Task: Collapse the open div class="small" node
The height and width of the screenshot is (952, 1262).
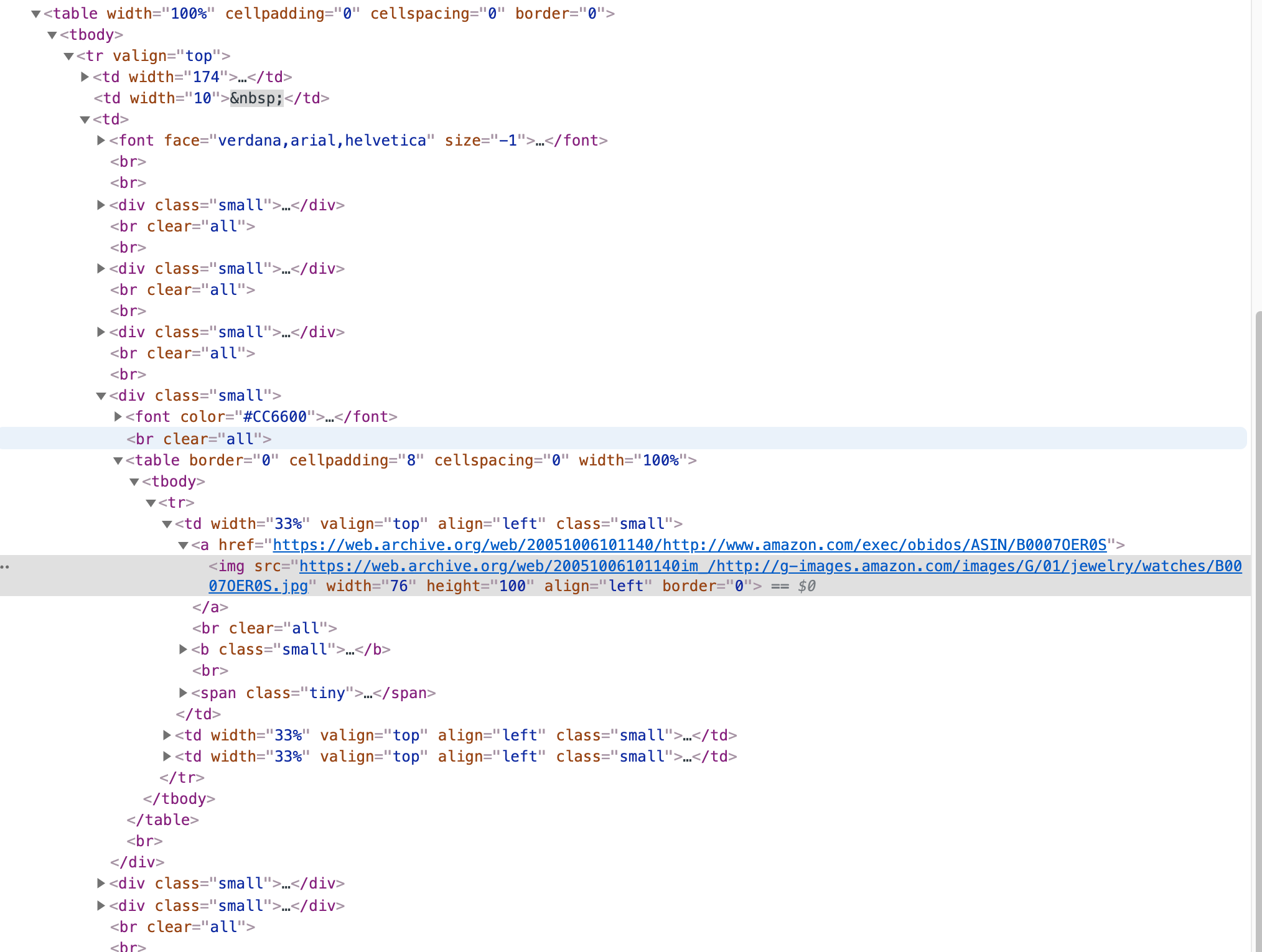Action: coord(101,396)
